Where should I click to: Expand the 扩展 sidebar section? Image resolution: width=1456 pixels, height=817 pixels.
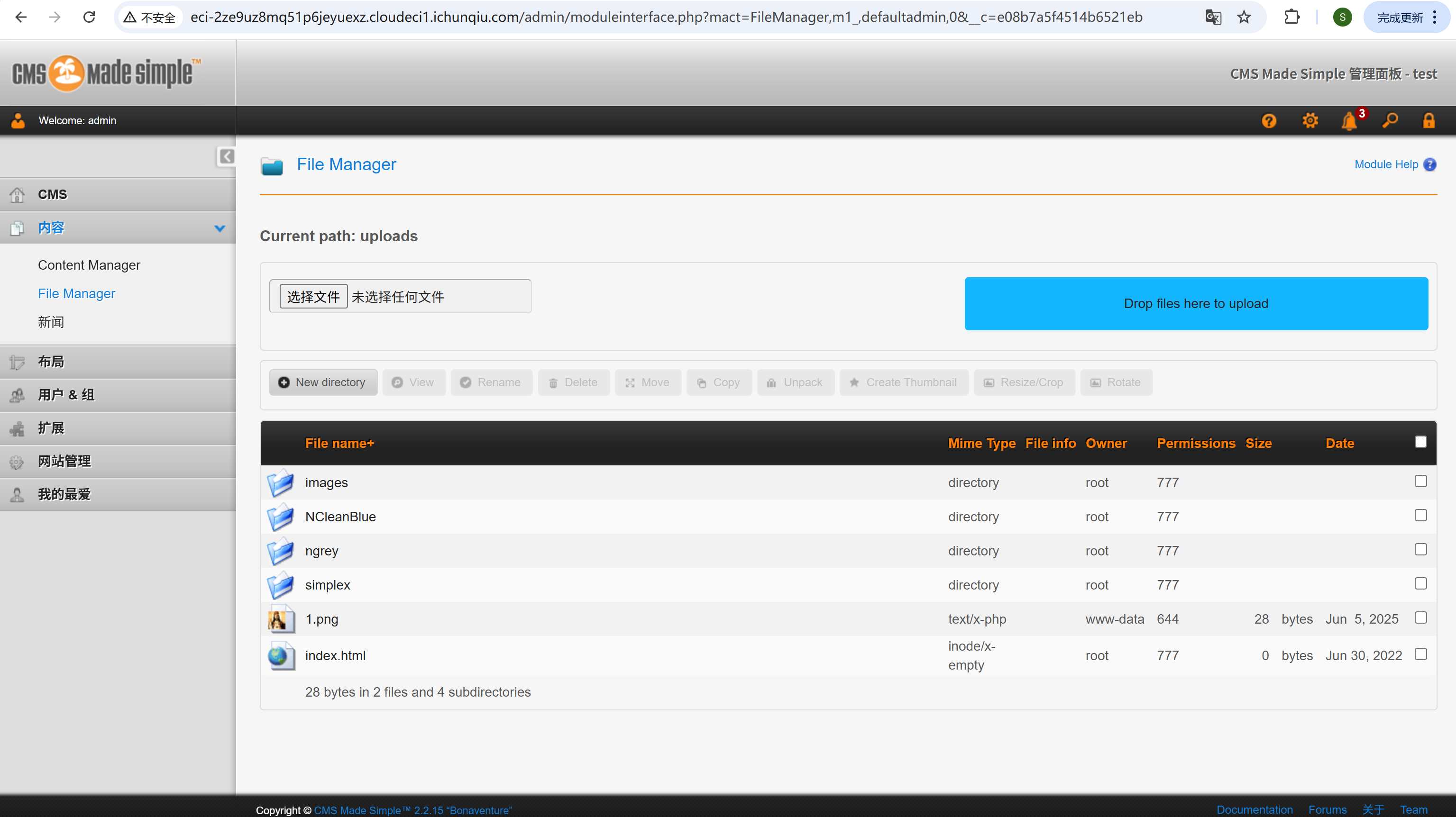118,428
